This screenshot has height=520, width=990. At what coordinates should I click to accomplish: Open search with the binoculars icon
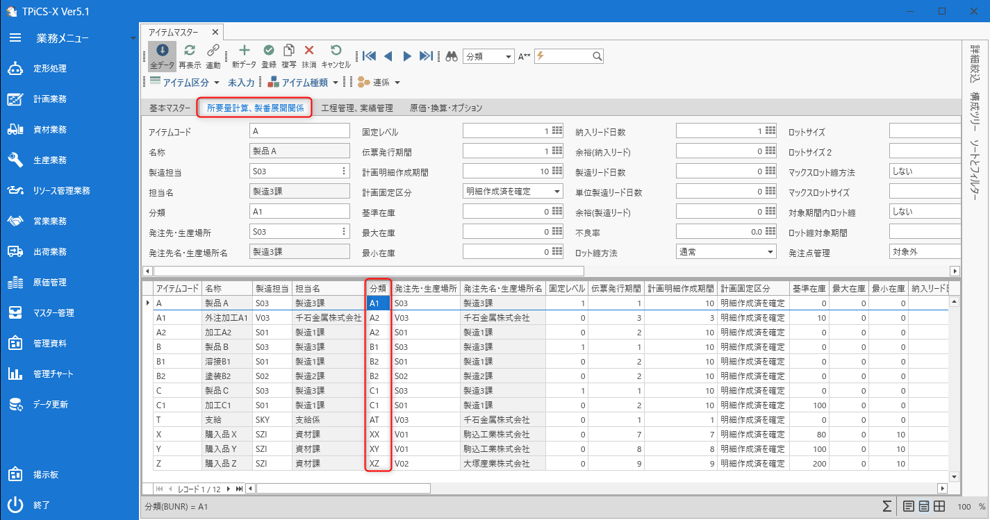point(451,57)
